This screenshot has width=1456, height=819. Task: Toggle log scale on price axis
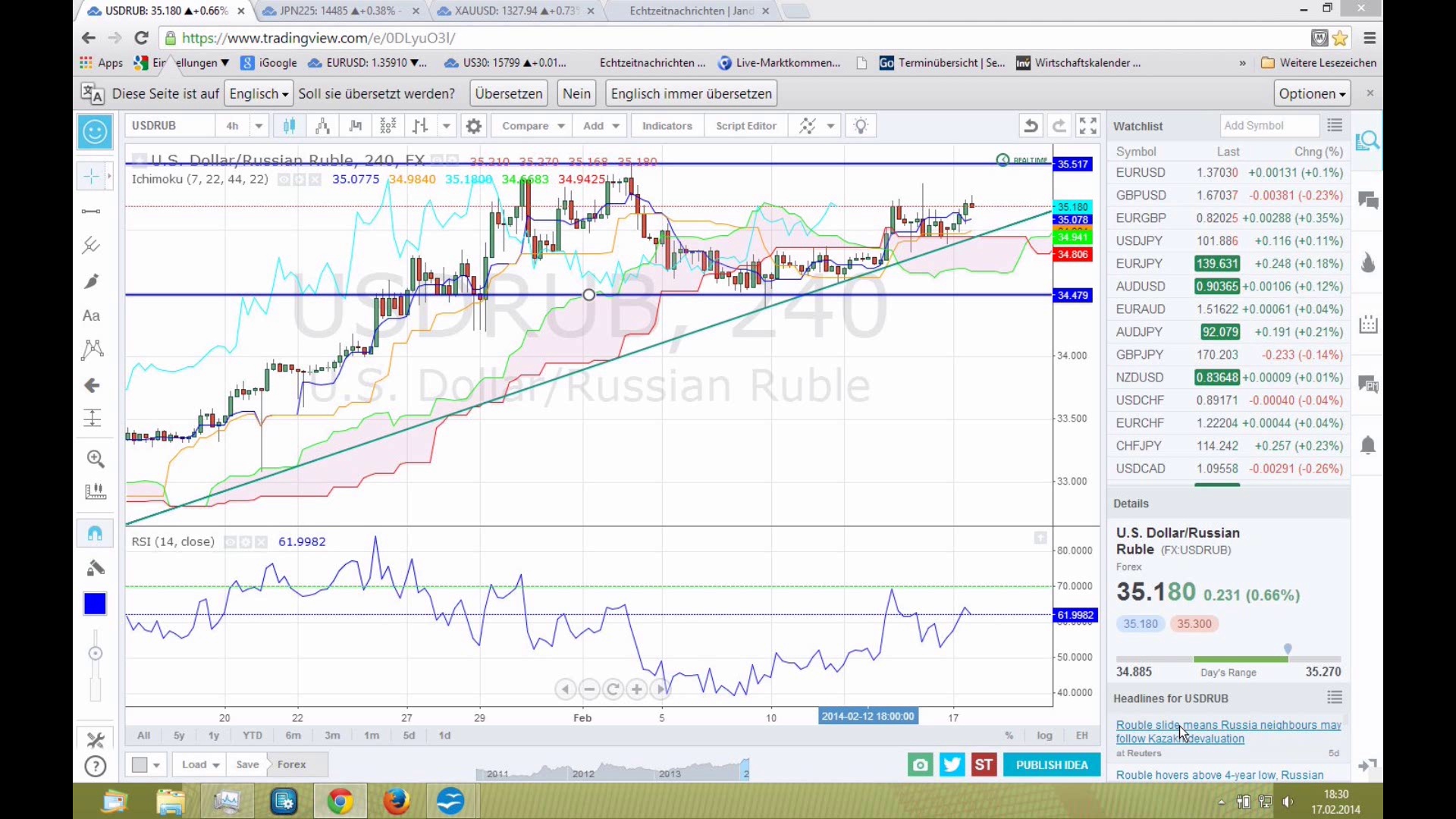(1044, 735)
